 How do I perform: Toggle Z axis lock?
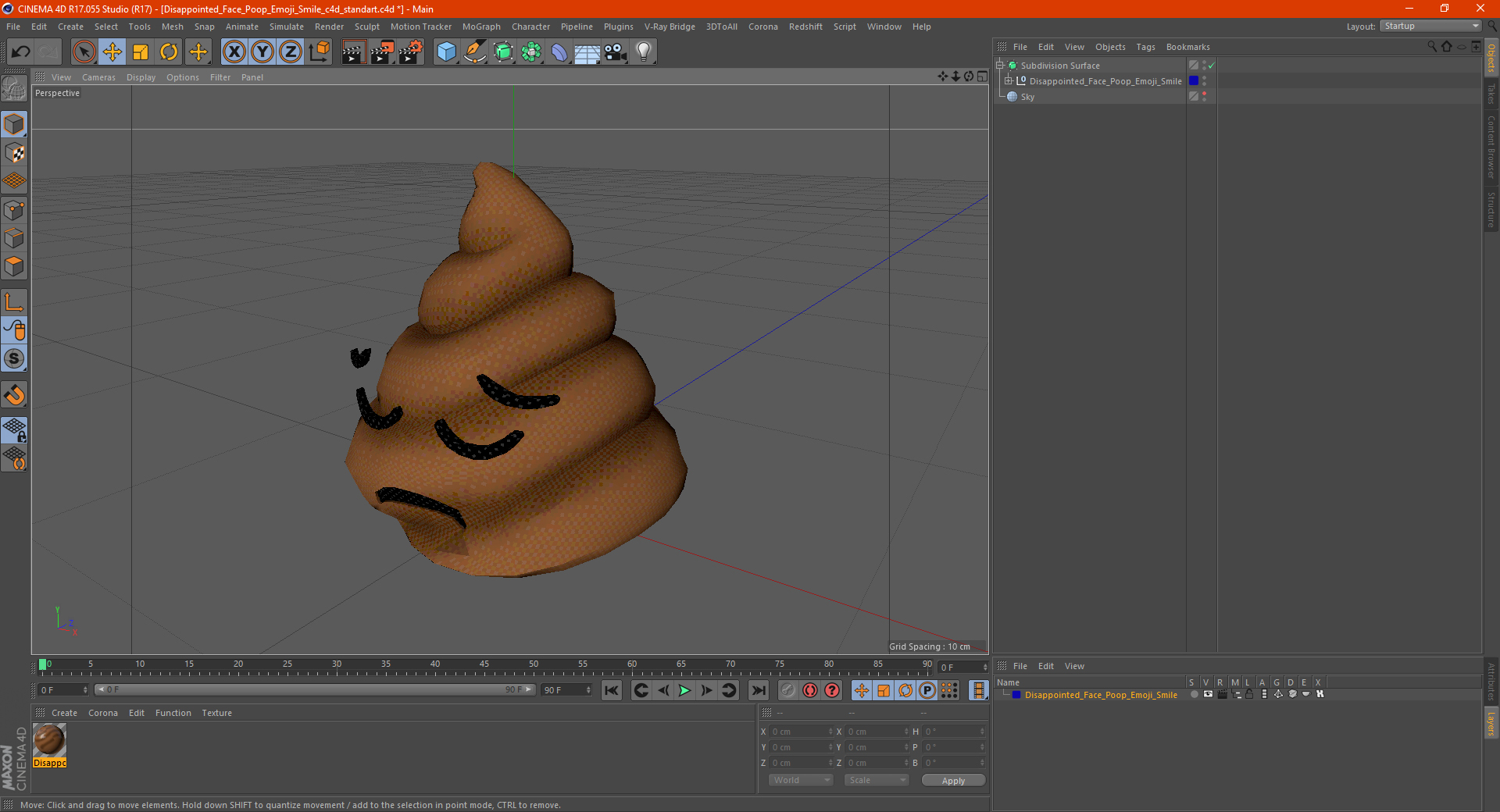click(x=291, y=52)
